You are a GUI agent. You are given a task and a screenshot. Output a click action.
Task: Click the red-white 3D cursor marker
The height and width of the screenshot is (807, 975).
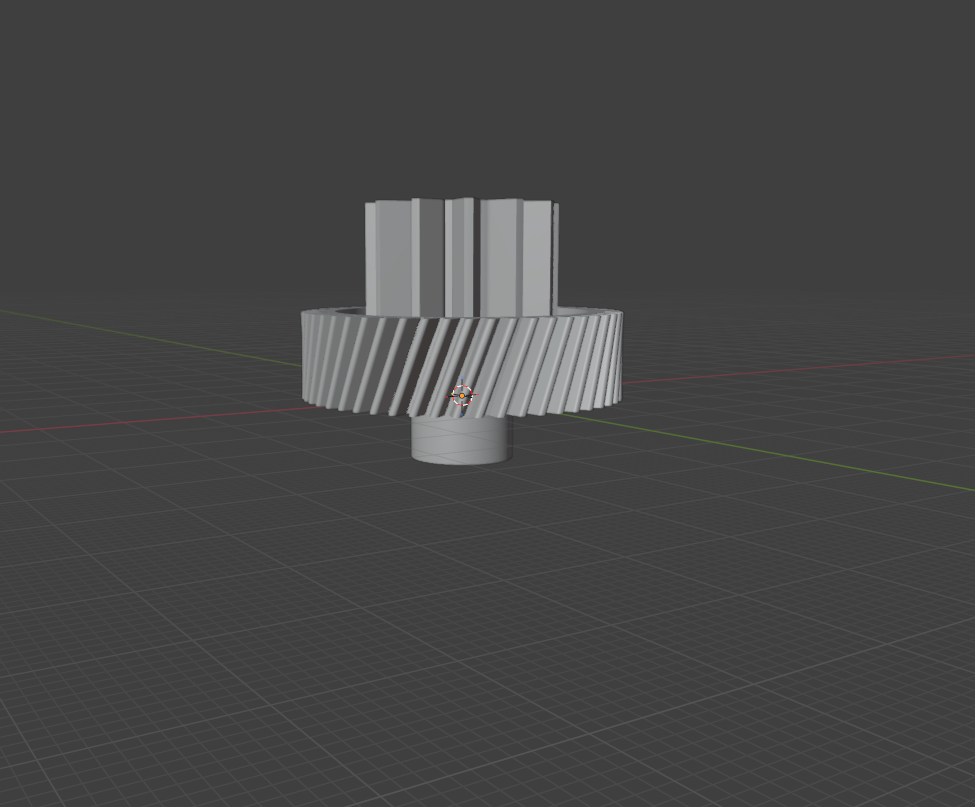[x=462, y=395]
